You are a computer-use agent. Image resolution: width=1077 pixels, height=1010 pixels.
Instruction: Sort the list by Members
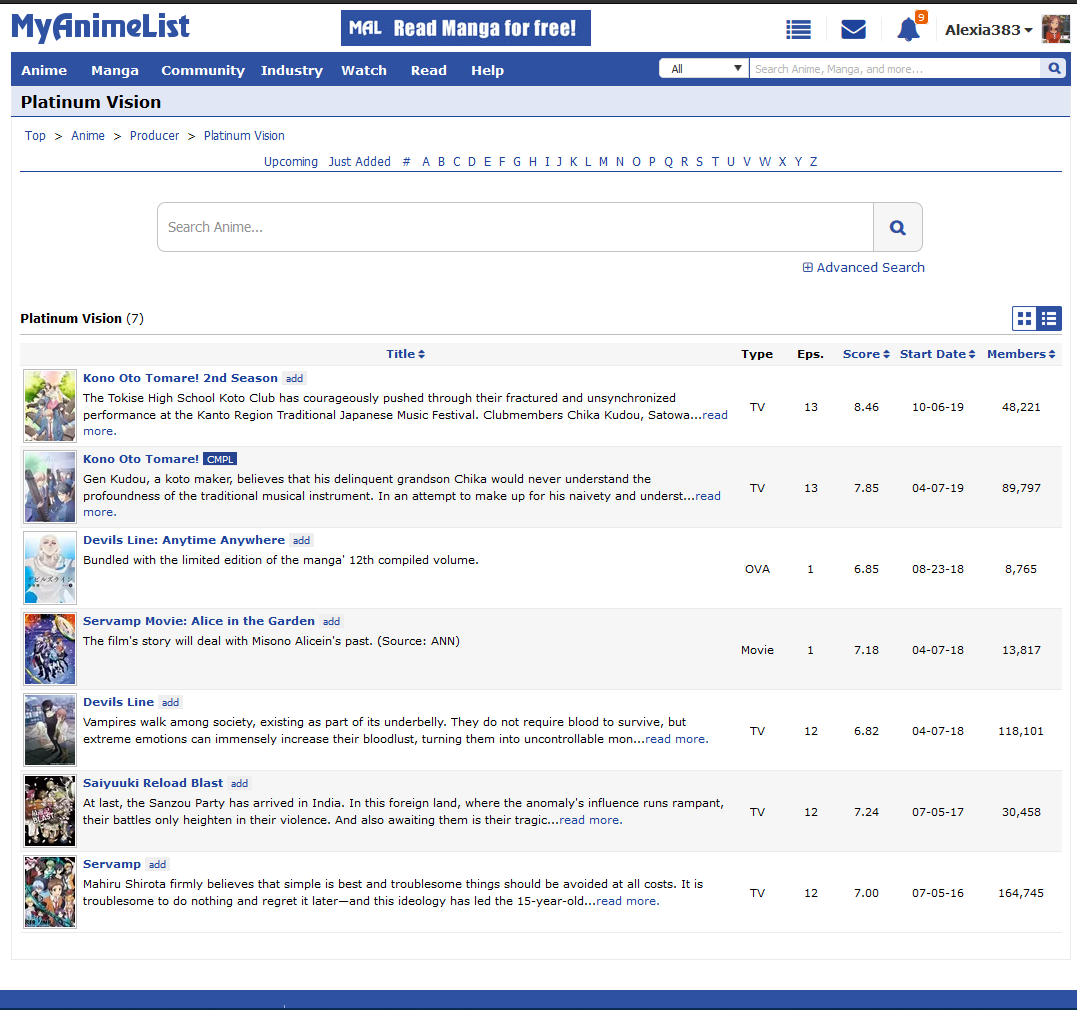point(1021,354)
